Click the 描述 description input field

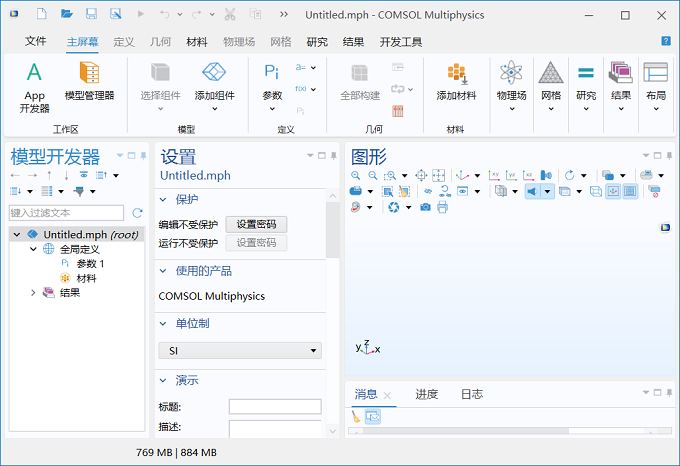point(275,428)
